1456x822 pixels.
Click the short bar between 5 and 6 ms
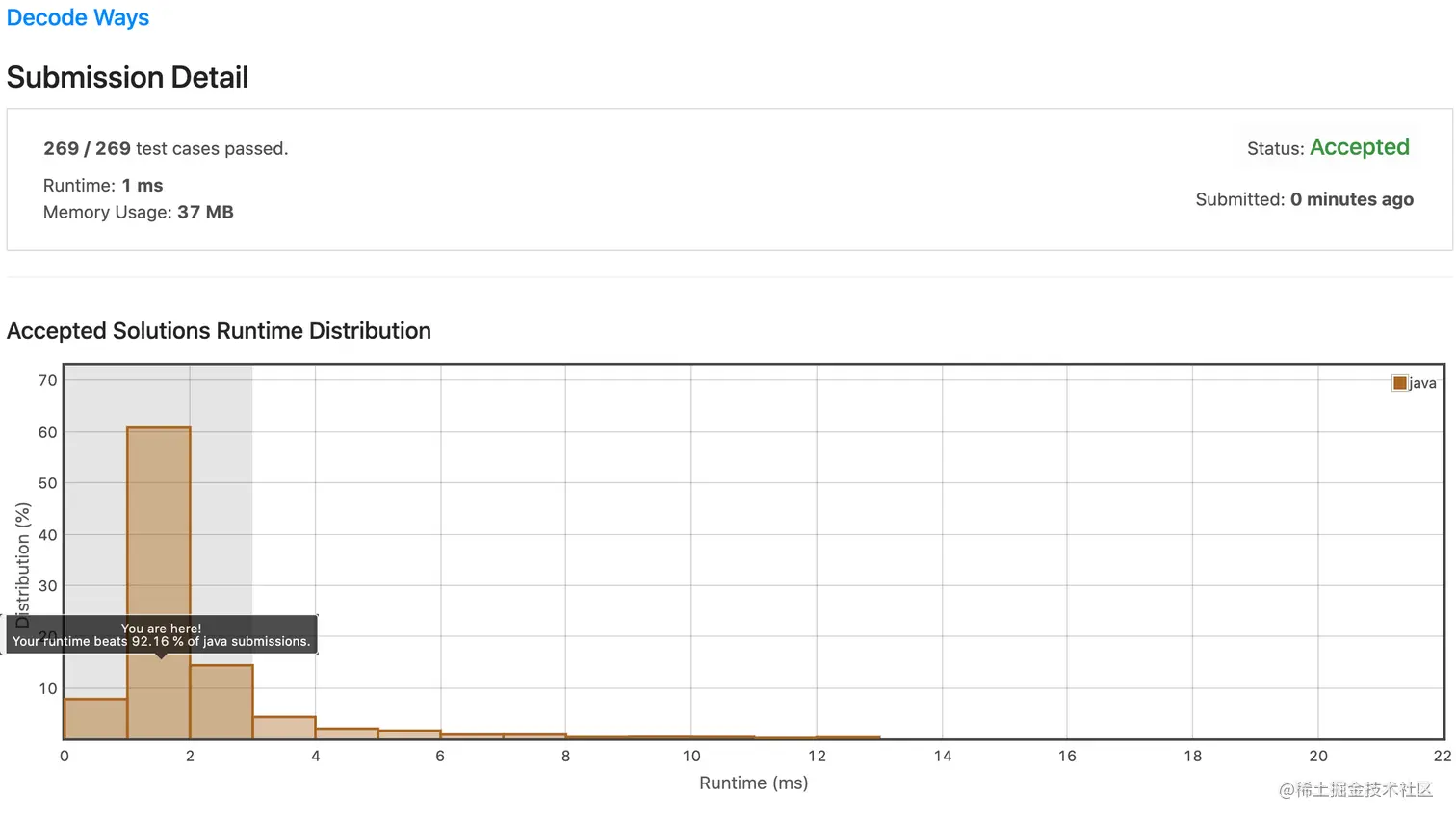[409, 734]
